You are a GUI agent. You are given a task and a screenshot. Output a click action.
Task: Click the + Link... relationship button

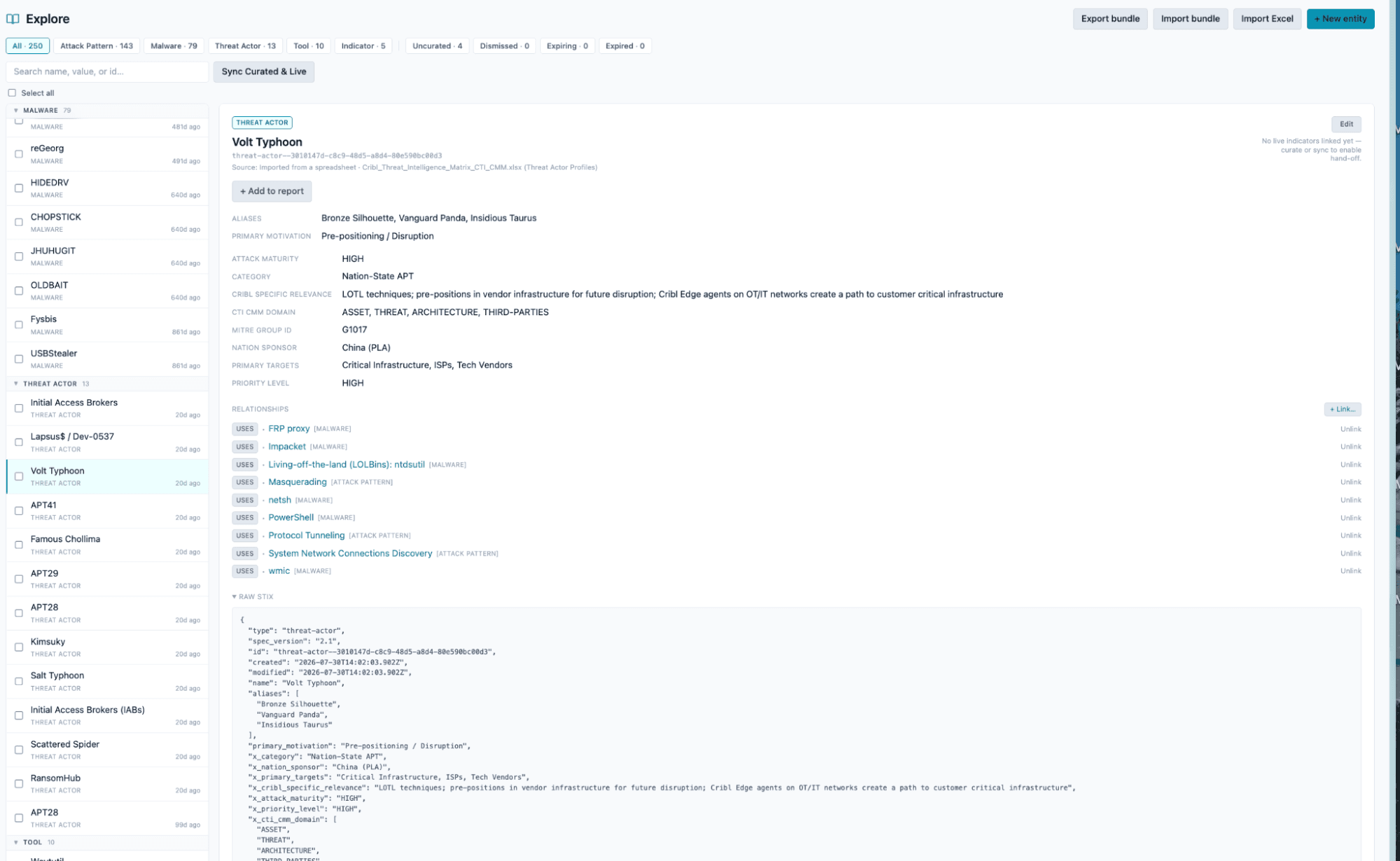click(x=1343, y=409)
